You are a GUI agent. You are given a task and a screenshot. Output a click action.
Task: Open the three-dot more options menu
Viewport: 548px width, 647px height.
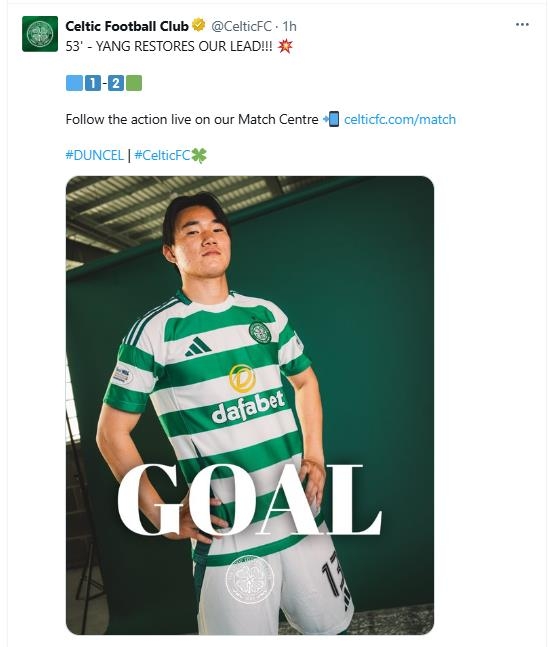(522, 25)
